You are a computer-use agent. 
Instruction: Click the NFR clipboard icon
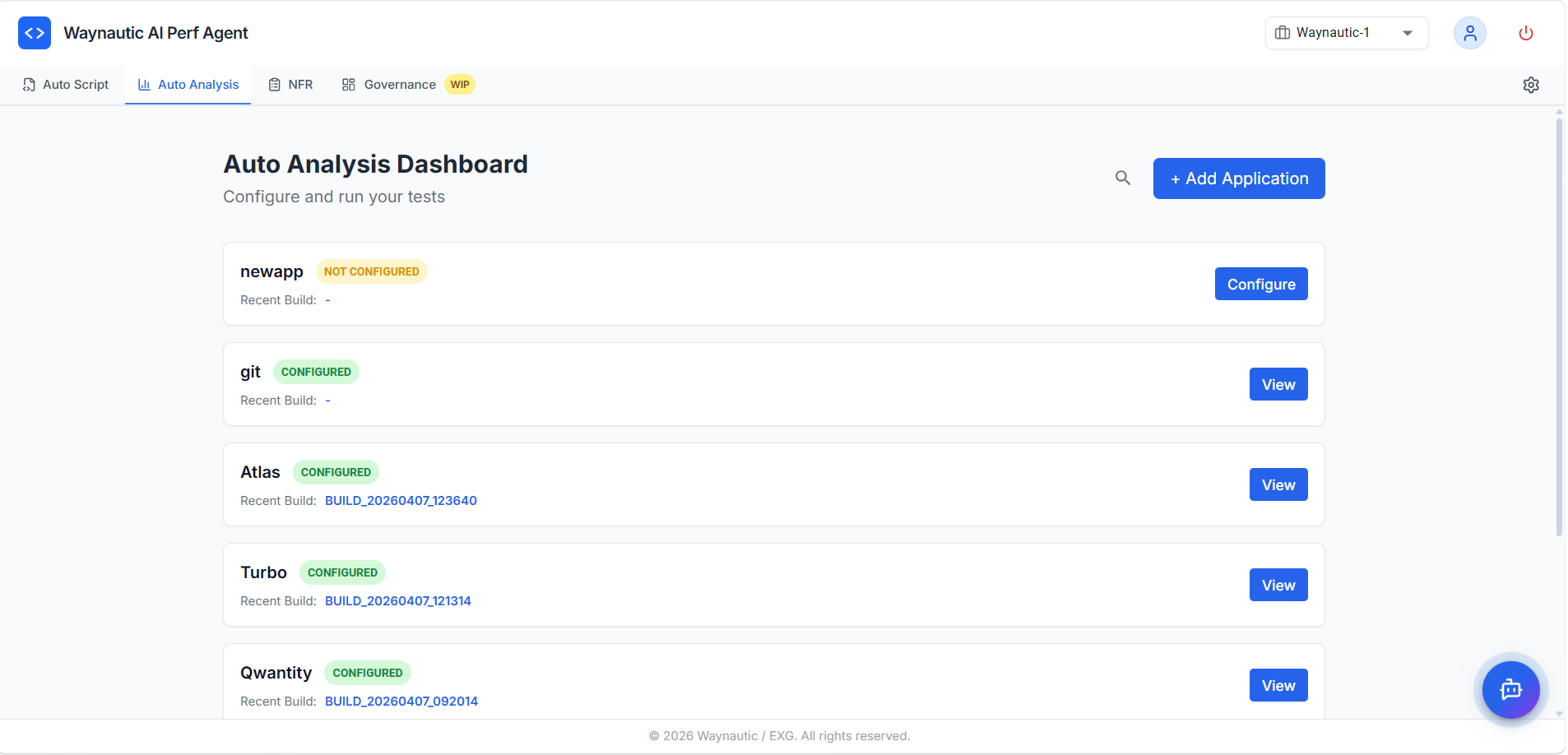pos(275,84)
